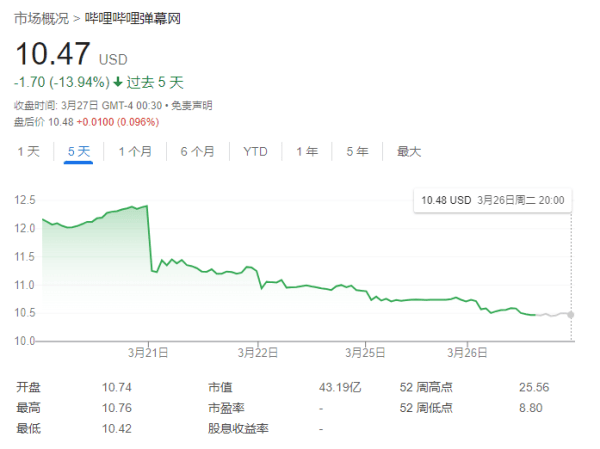Click the green down-arrow price change icon
Viewport: 600px width, 449px height.
click(x=118, y=82)
